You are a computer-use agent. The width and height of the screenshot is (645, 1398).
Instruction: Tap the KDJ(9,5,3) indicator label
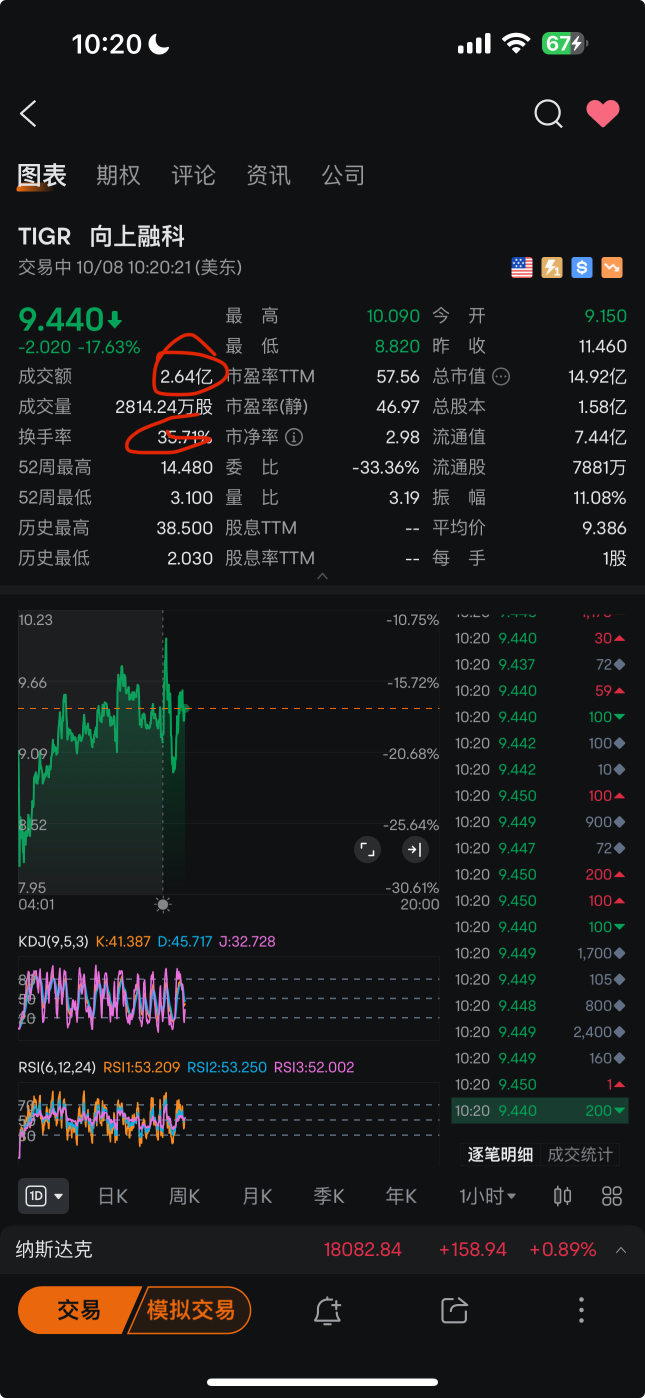coord(54,941)
